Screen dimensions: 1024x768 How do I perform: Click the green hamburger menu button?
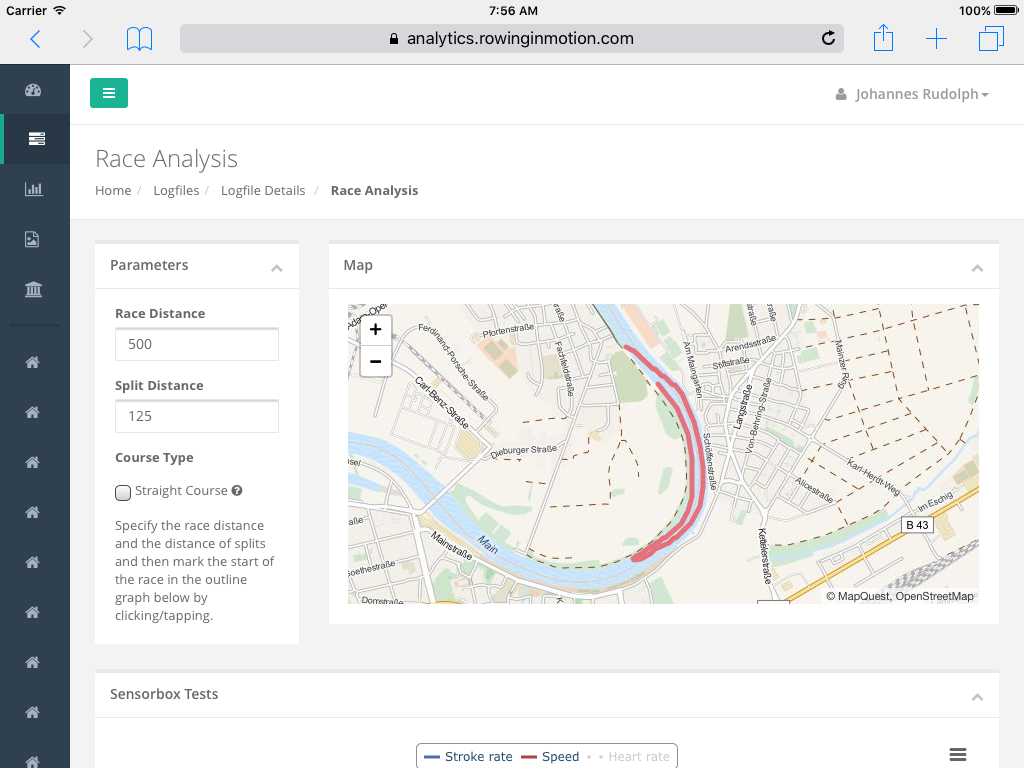pos(109,93)
